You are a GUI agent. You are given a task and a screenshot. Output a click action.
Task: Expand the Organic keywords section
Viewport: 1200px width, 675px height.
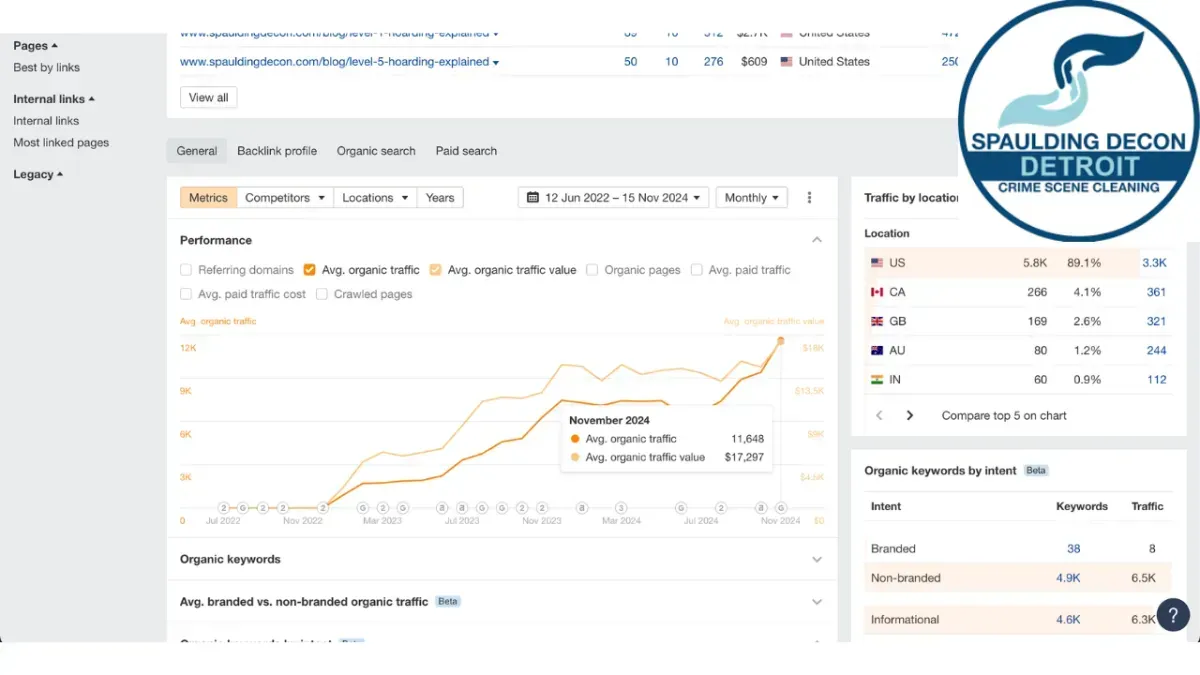816,560
